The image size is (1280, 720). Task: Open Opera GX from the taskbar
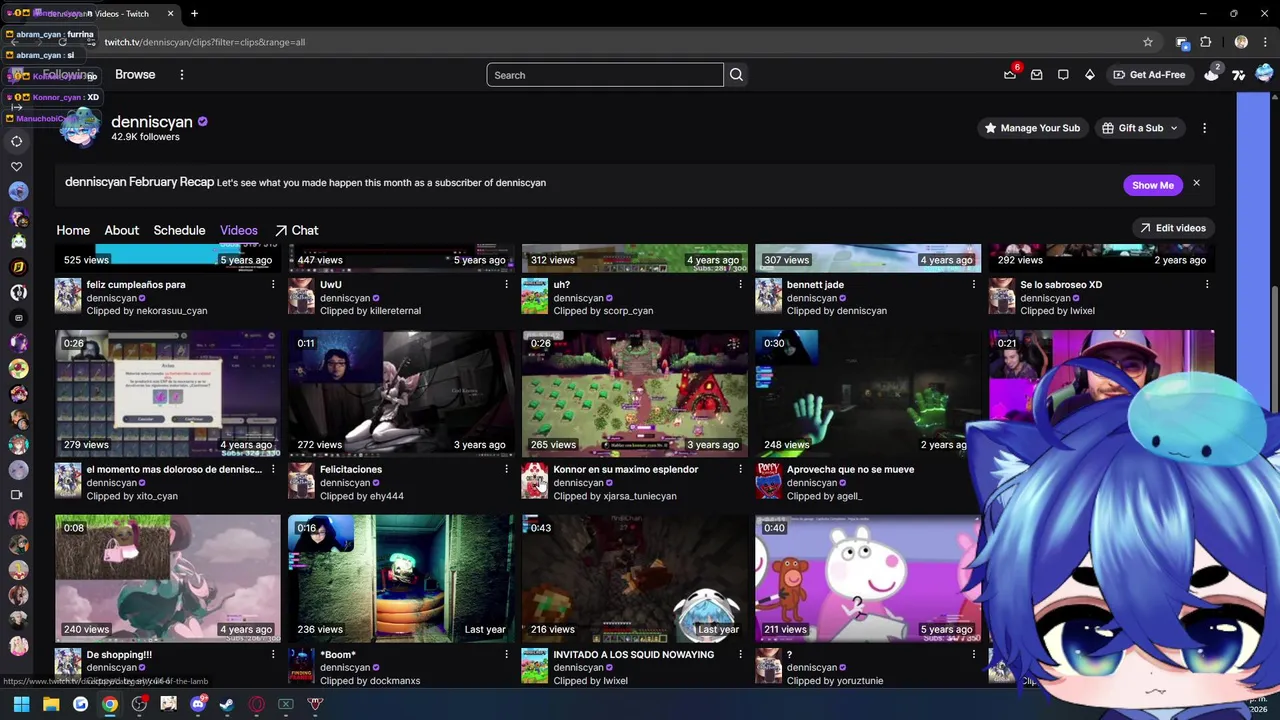(257, 704)
